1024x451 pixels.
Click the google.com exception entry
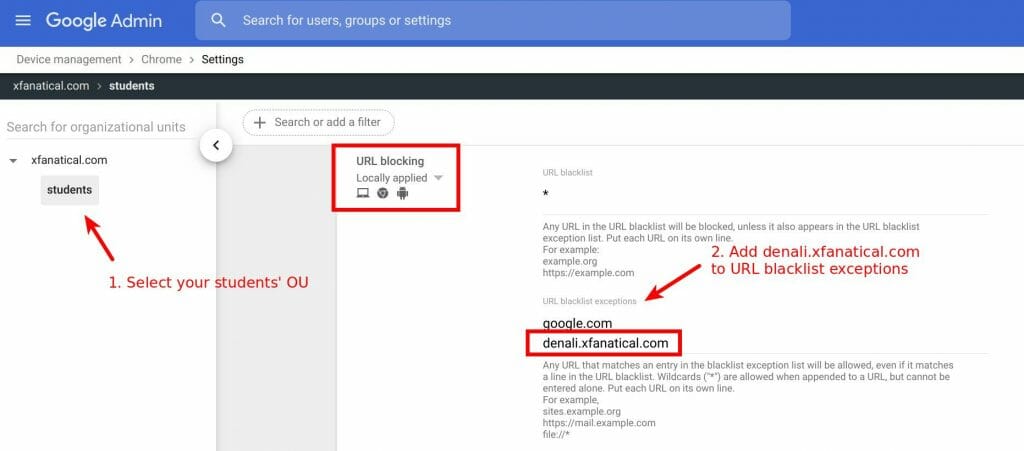click(x=577, y=323)
